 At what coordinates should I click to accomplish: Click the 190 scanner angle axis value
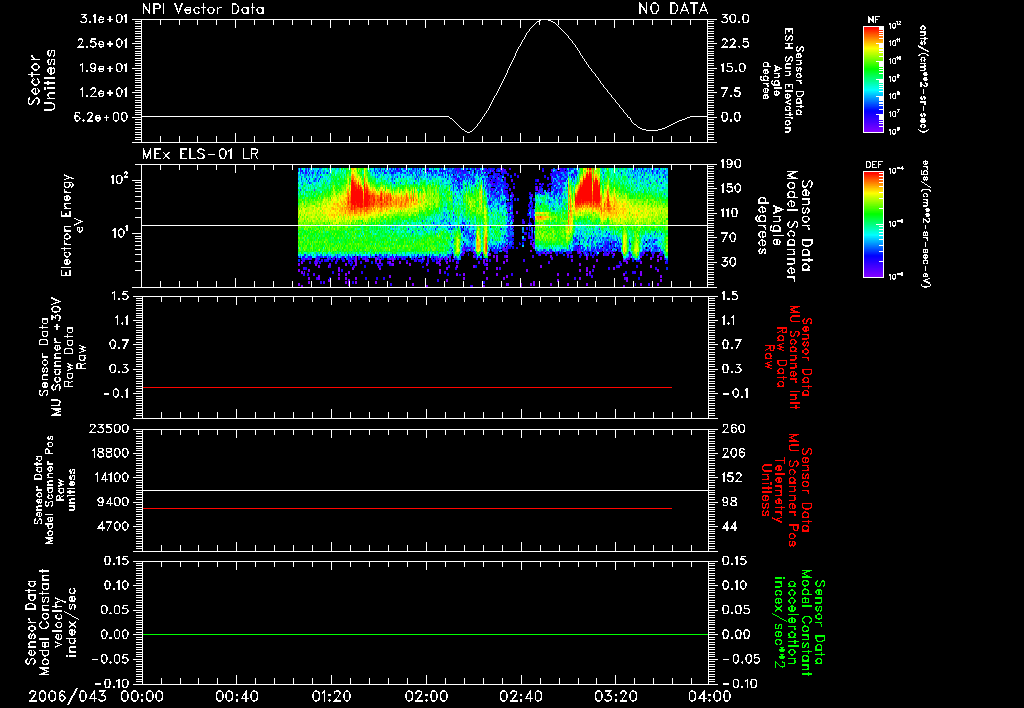click(732, 164)
